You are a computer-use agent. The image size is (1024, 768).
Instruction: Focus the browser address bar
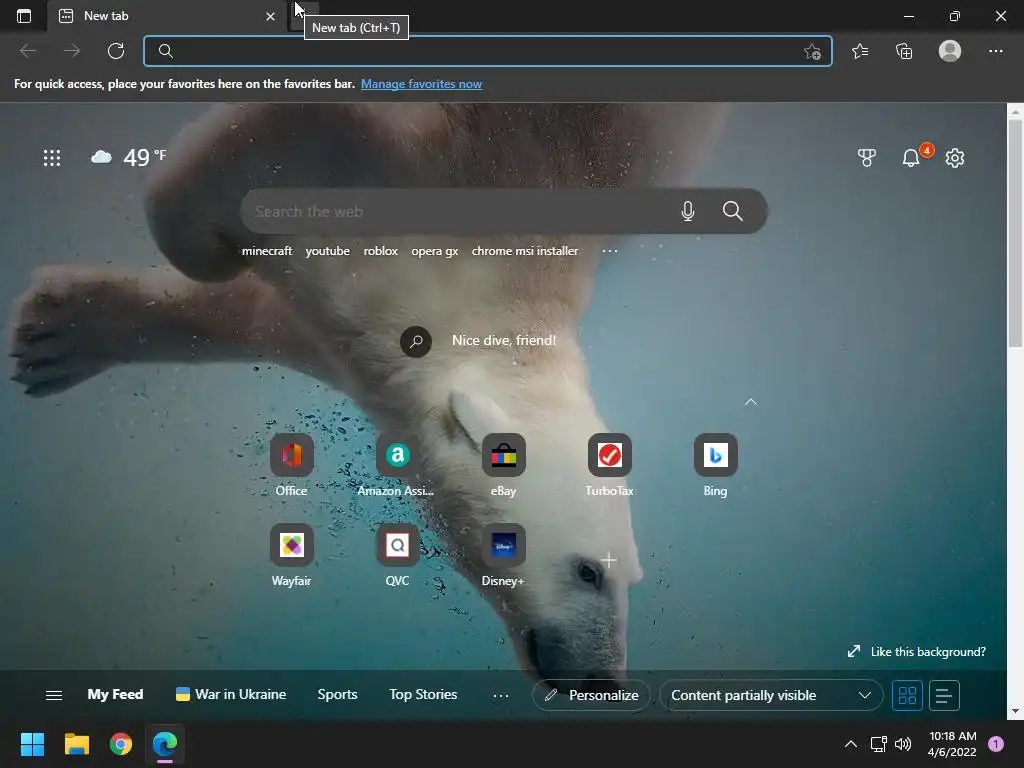tap(487, 51)
